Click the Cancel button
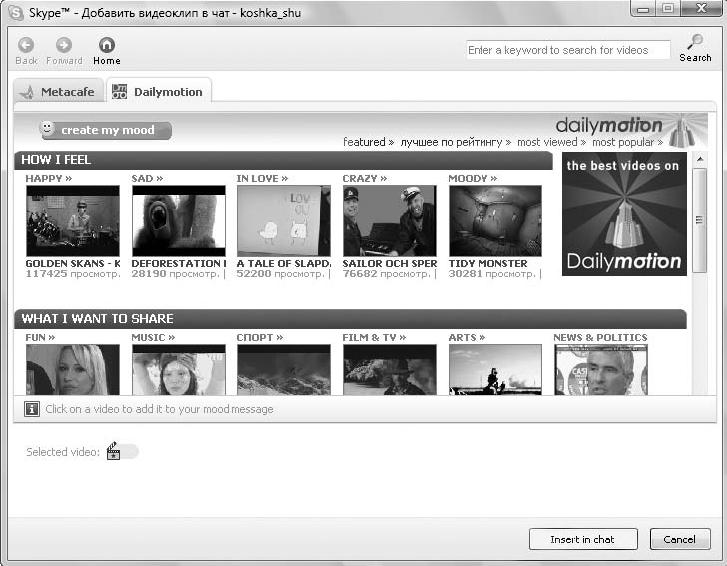Image resolution: width=727 pixels, height=566 pixels. [x=679, y=539]
